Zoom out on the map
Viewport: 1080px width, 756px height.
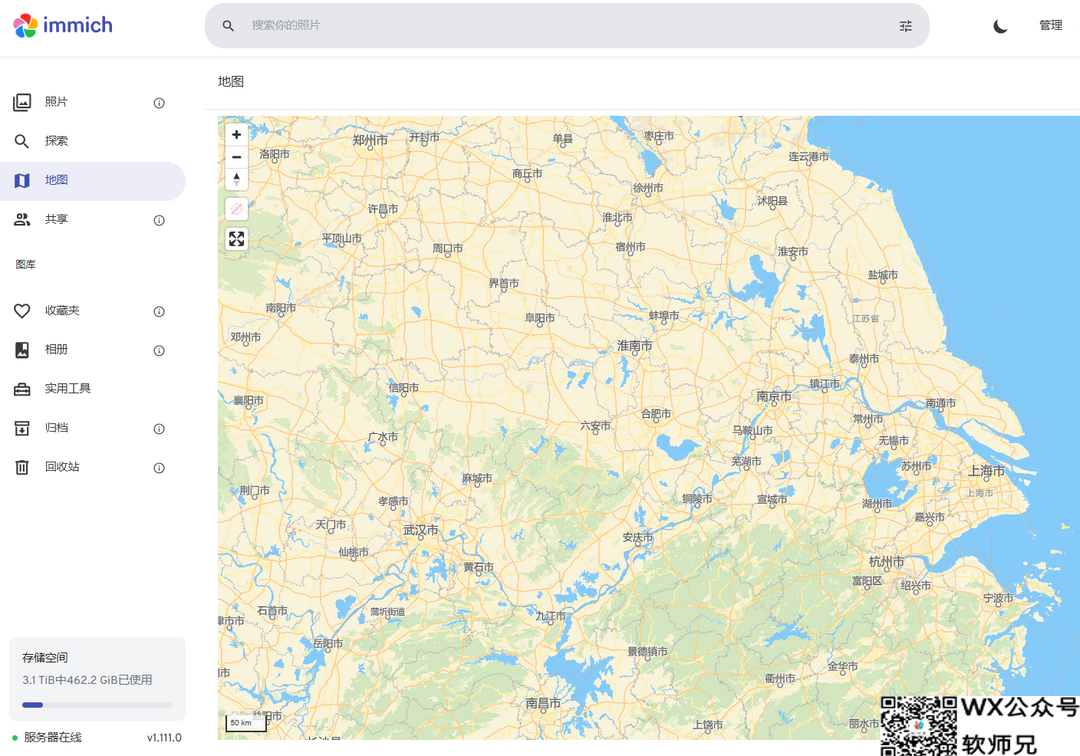pos(236,157)
